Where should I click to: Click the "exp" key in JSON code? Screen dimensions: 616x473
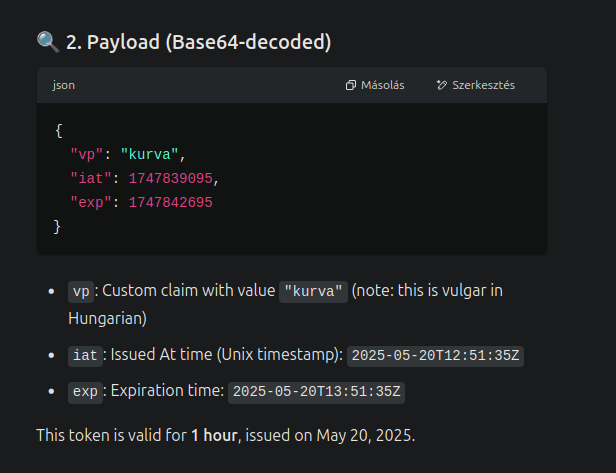tap(91, 203)
